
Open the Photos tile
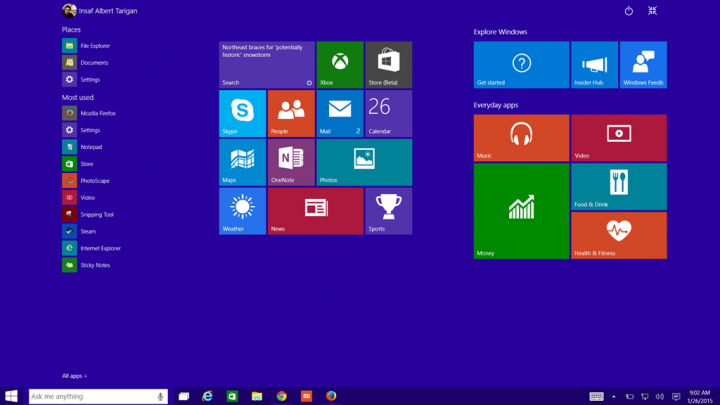[364, 163]
